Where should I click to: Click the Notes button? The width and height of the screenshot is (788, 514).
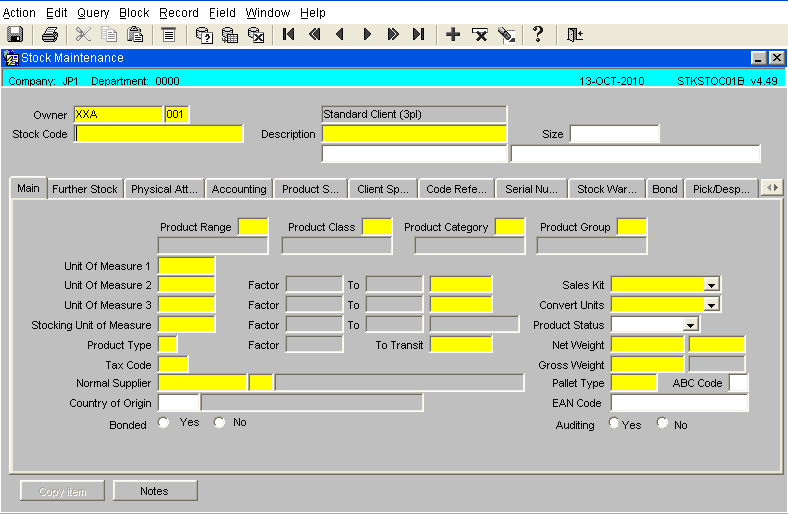(155, 491)
